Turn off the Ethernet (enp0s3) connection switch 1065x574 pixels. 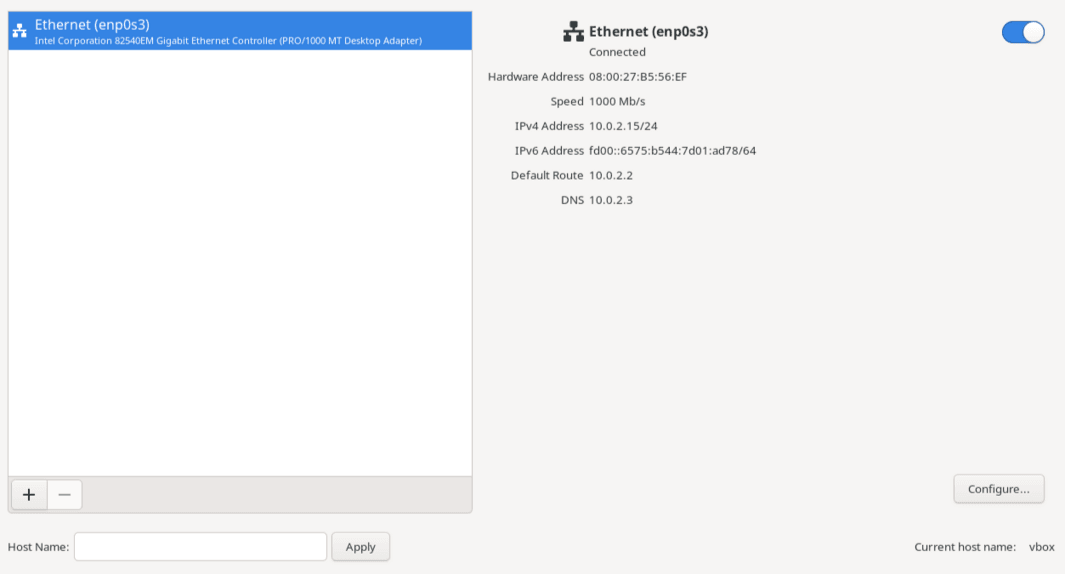[x=1023, y=32]
